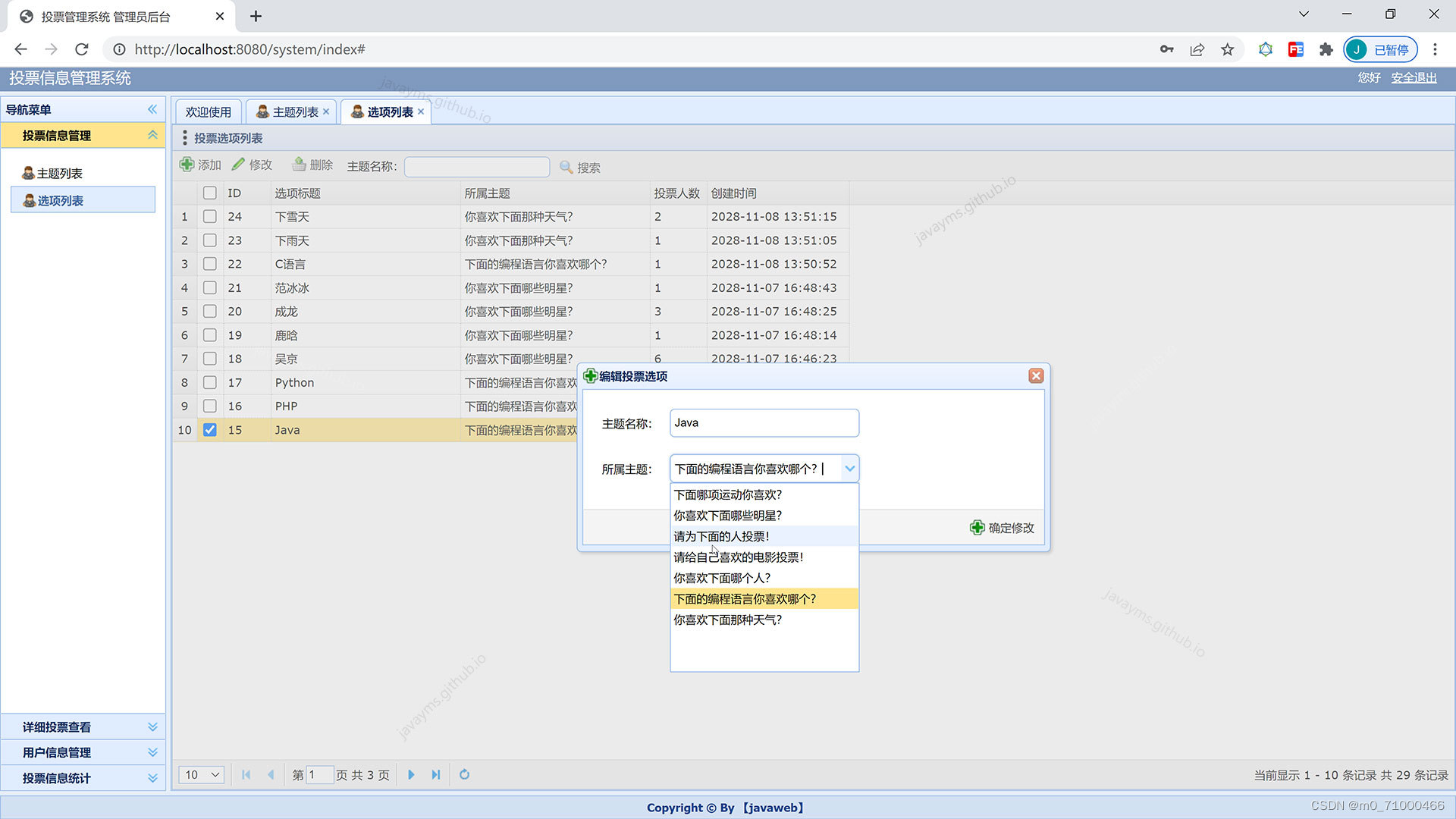Open the browser tab search chevron
The width and height of the screenshot is (1456, 819).
1304,14
